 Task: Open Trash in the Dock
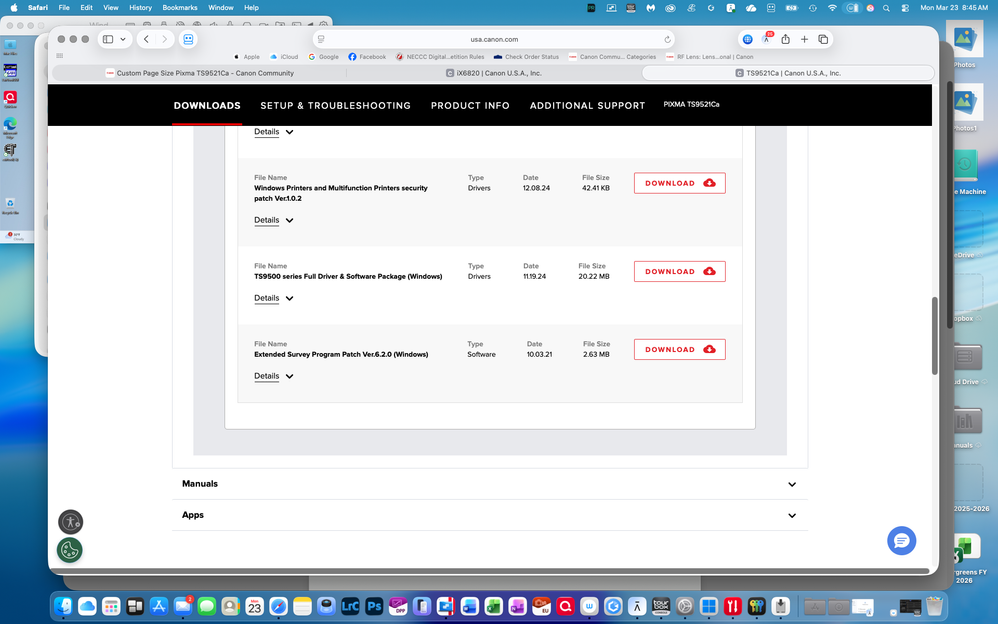934,606
